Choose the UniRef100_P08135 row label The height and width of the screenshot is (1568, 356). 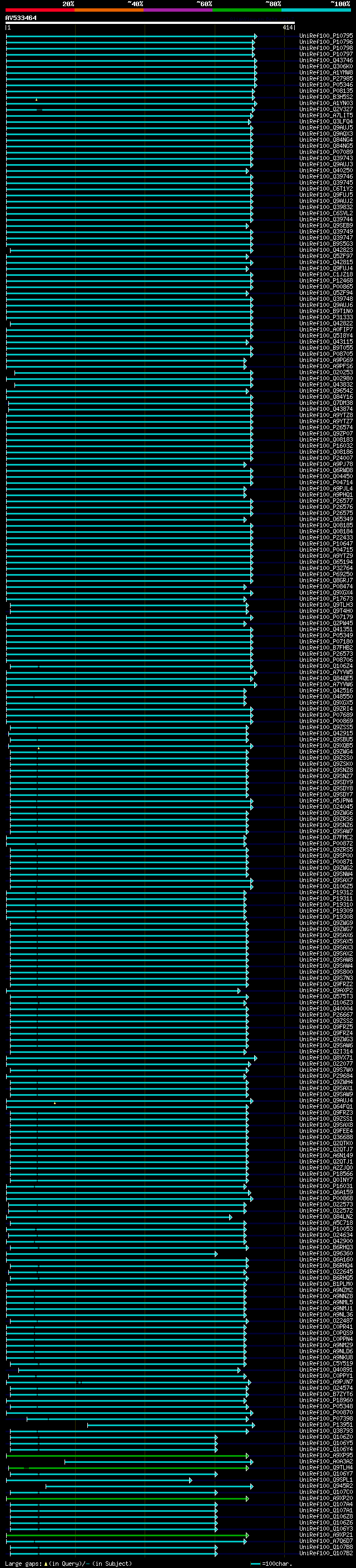326,91
